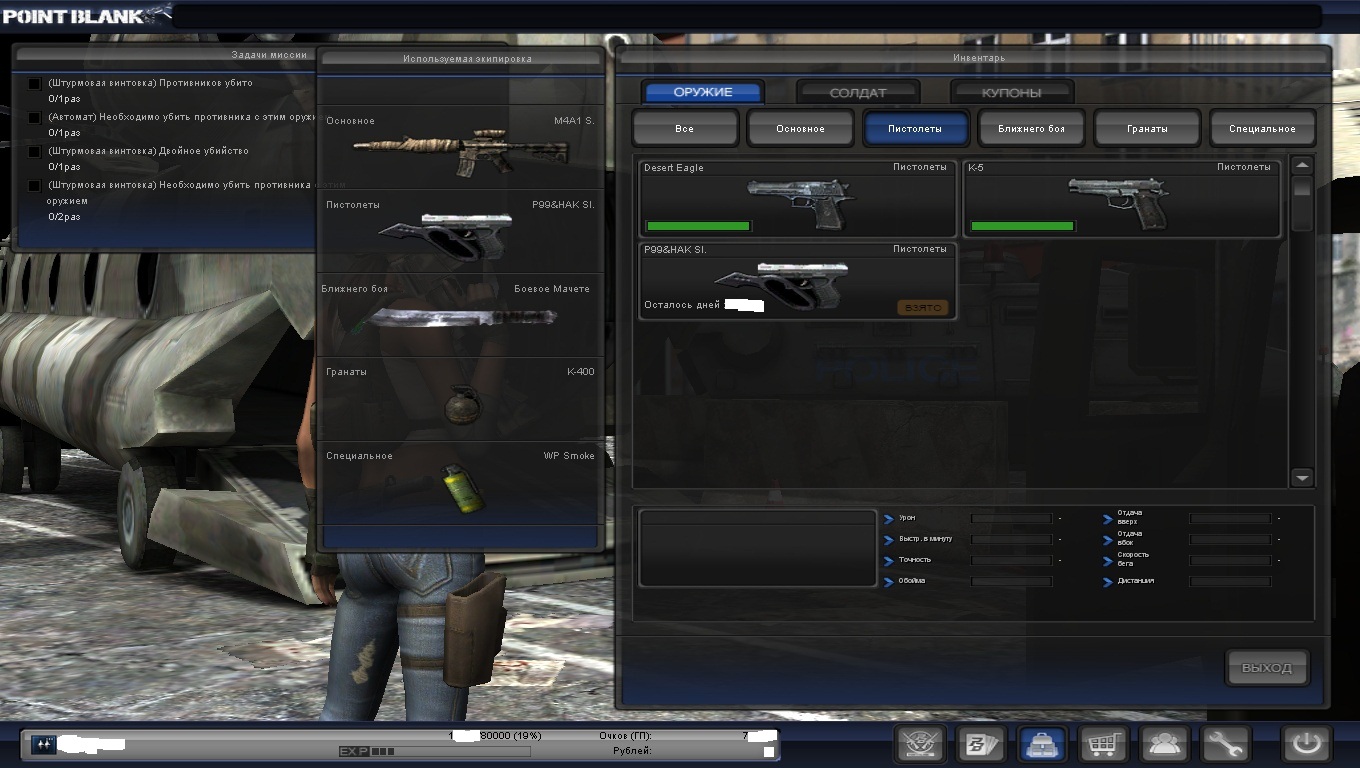1360x768 pixels.
Task: Filter inventory by Ближнего боя
Action: click(1031, 129)
